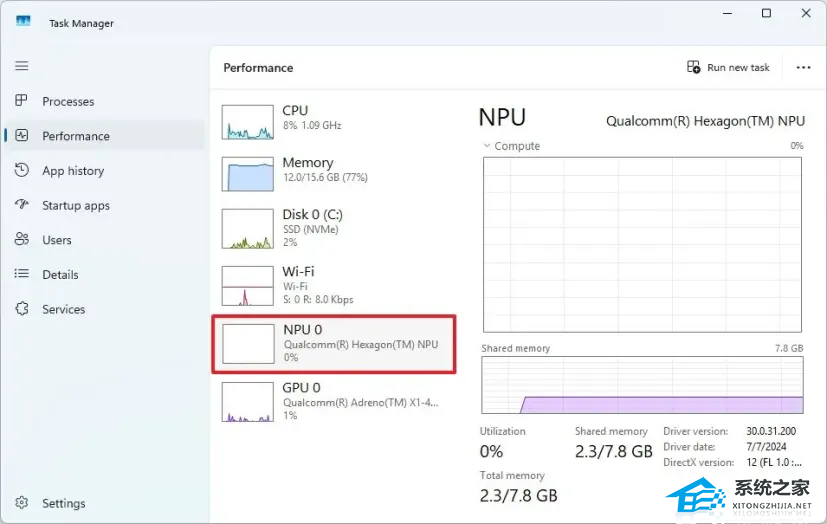Click the NPU Compute utilization graph
Image resolution: width=827 pixels, height=524 pixels.
tap(642, 245)
